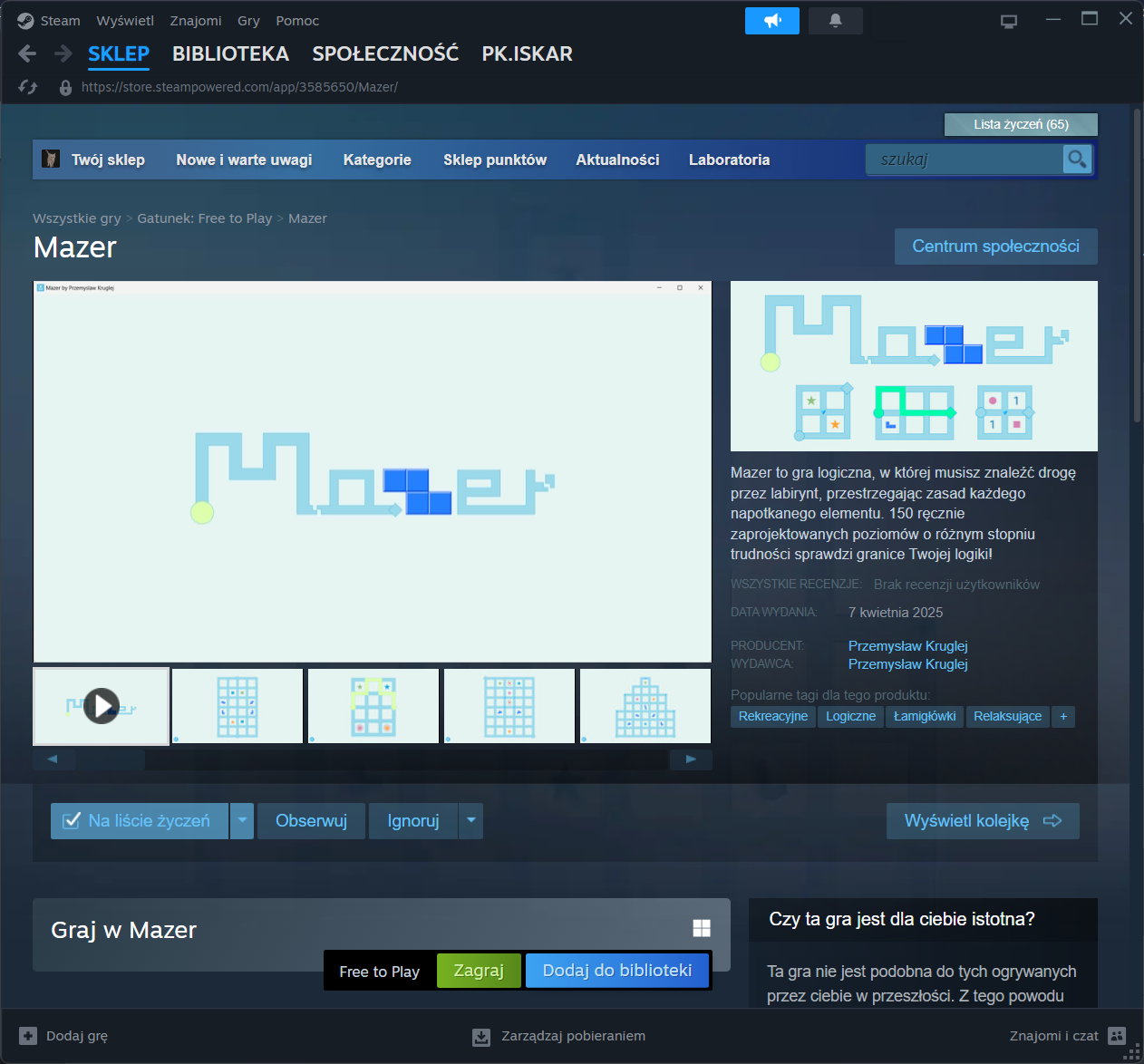Click Wszystkie gry breadcrumb

tap(77, 218)
